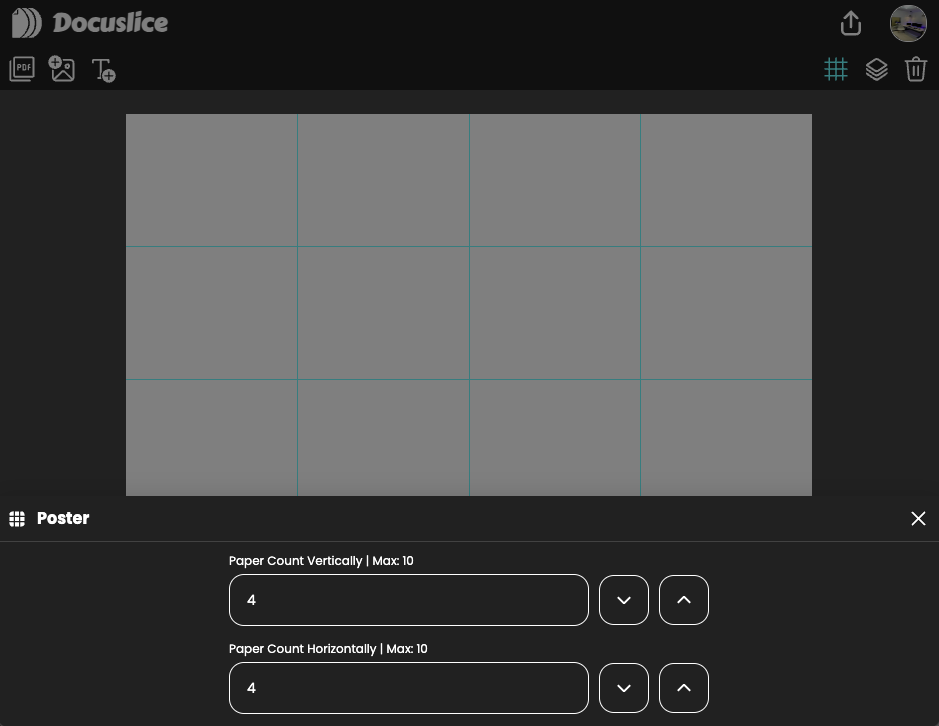Image resolution: width=939 pixels, height=726 pixels.
Task: Decrease the vertical paper count
Action: click(624, 600)
